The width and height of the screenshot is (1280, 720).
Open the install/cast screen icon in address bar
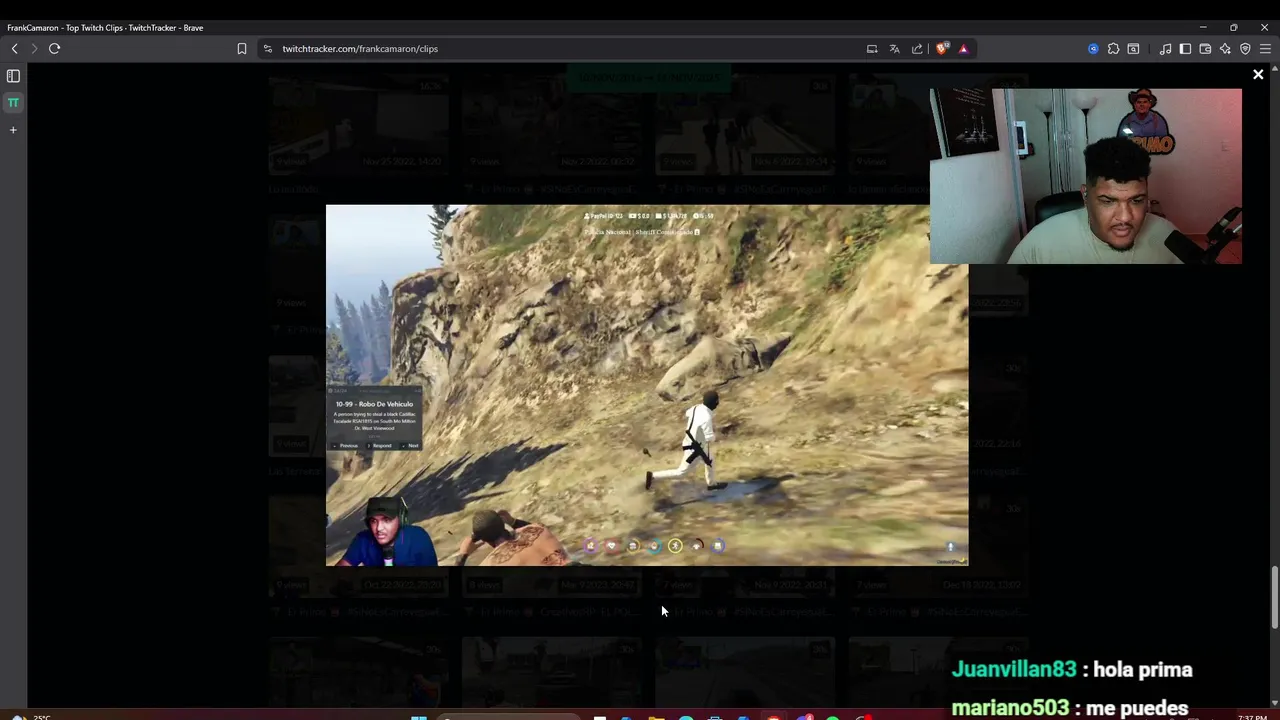click(x=872, y=48)
